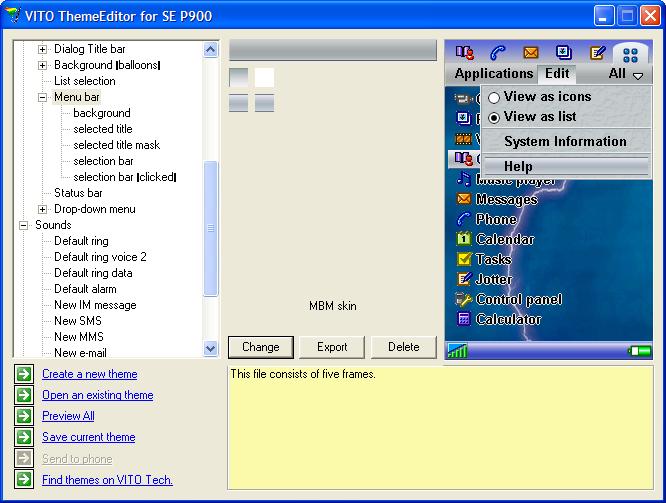666x503 pixels.
Task: Click green arrow beside Preview All
Action: point(24,416)
